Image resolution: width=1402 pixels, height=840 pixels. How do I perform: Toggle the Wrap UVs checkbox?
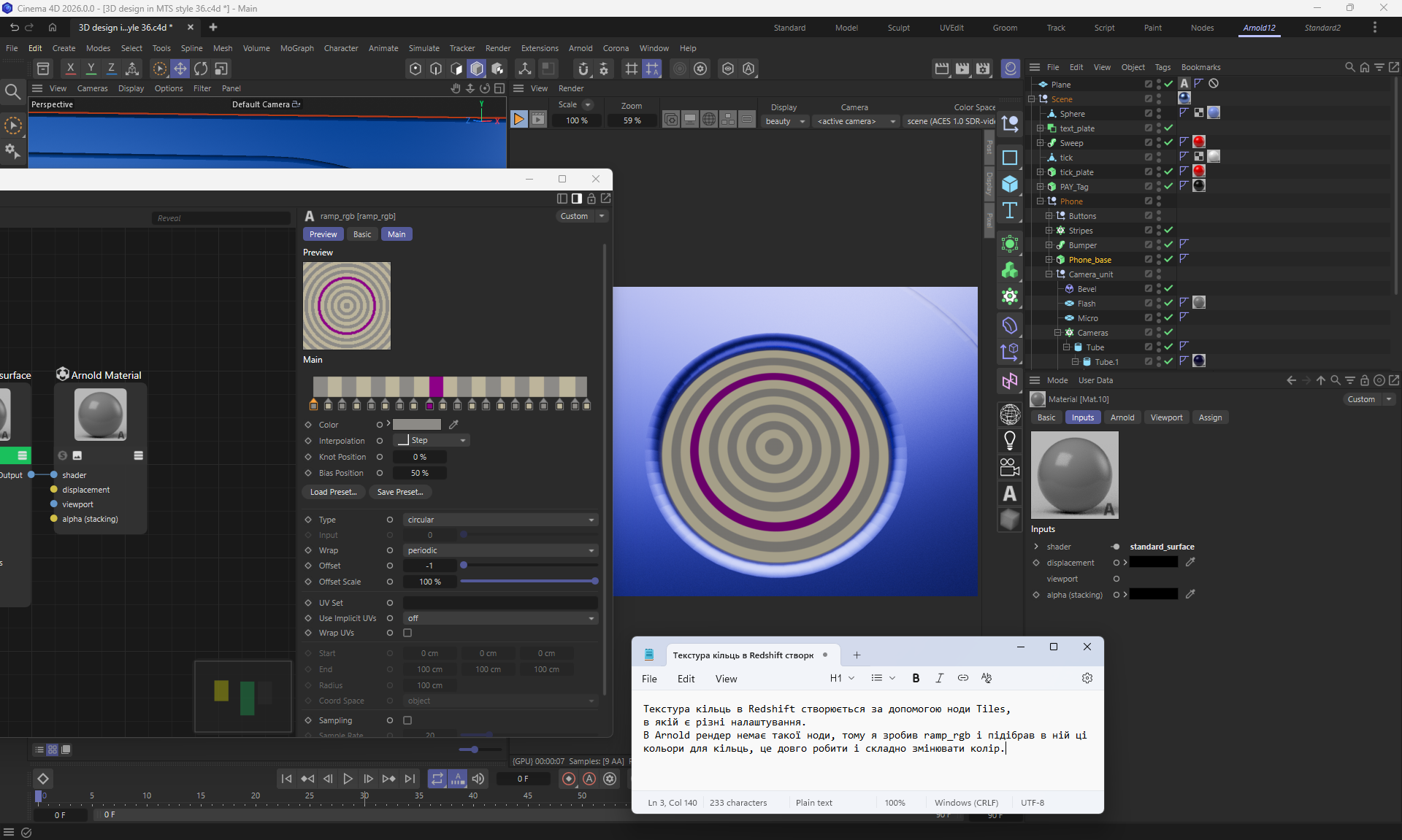(x=407, y=633)
